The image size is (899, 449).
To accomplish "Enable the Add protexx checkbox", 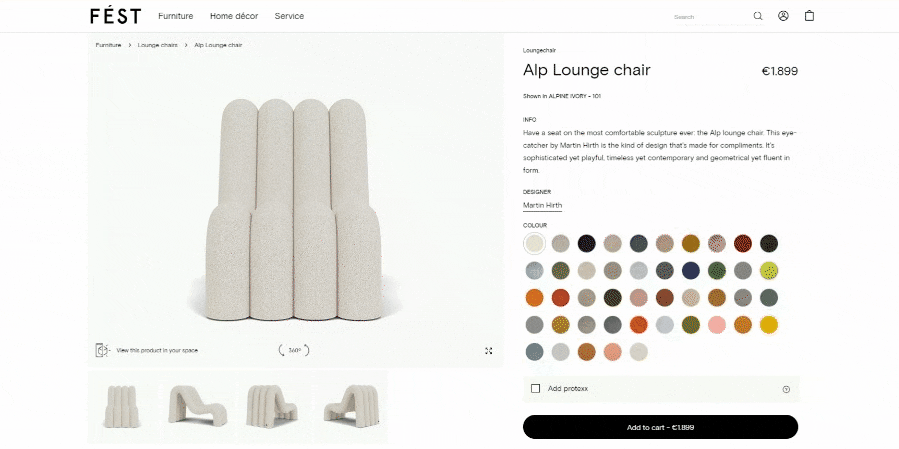I will [536, 389].
